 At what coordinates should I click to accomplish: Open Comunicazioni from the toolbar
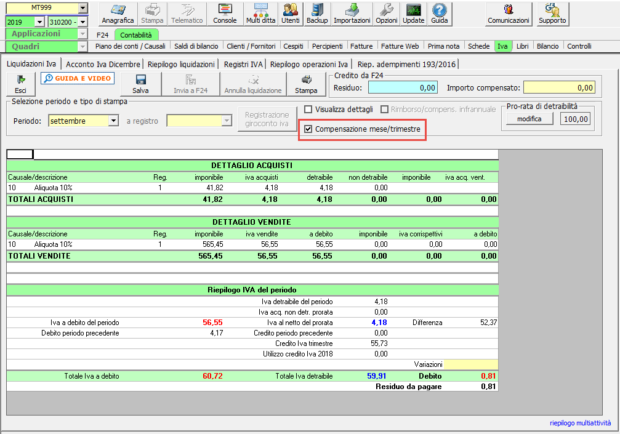click(508, 13)
